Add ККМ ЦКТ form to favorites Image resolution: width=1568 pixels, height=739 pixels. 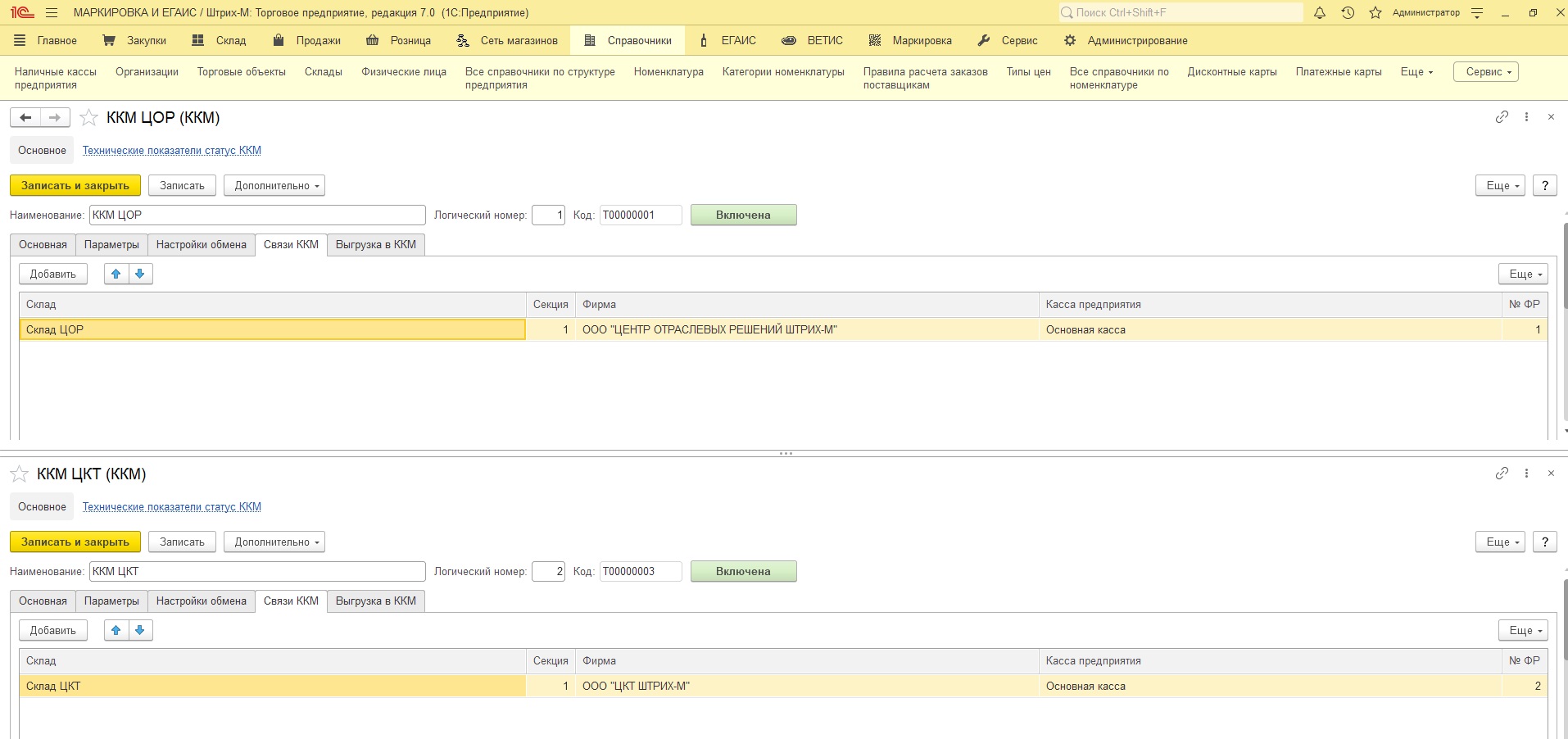point(19,474)
